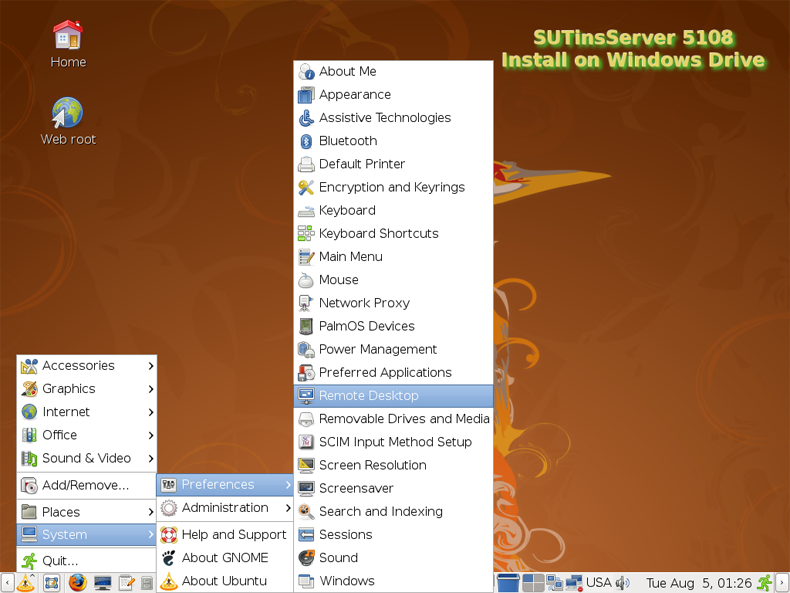Click the workspace switcher in panel
This screenshot has height=593, width=790.
[x=533, y=583]
